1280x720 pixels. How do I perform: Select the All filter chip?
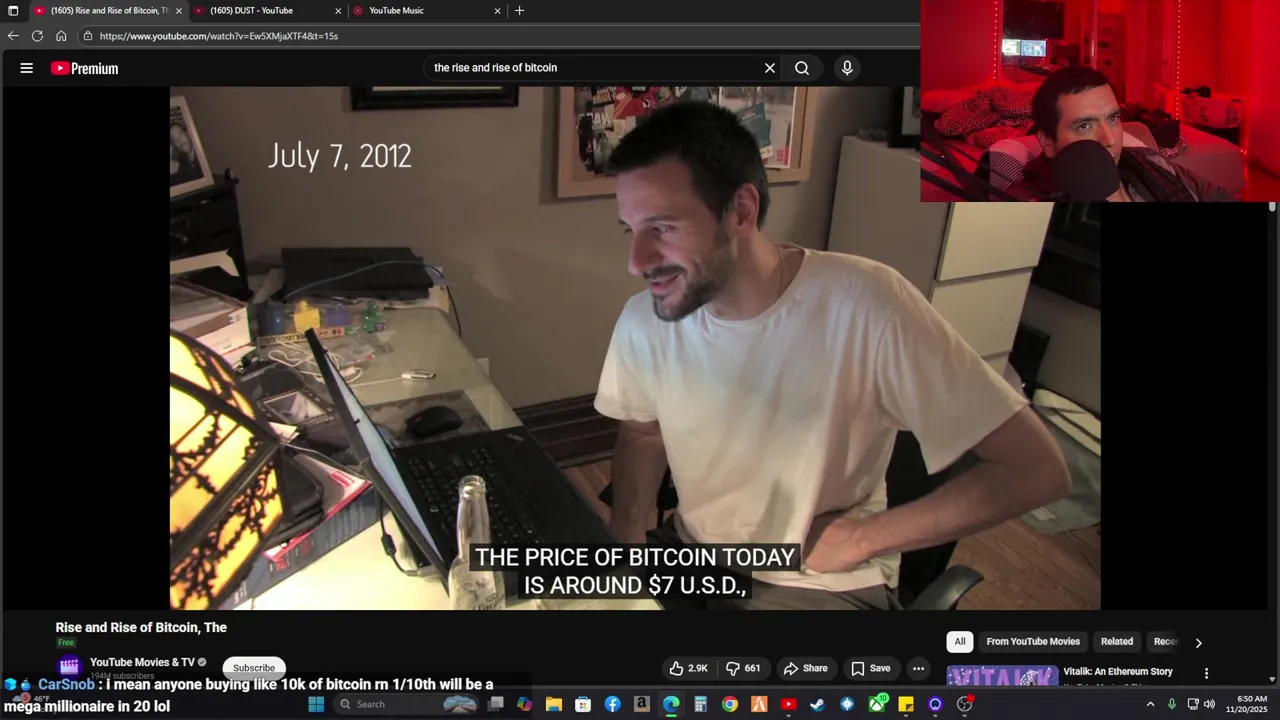[x=960, y=642]
